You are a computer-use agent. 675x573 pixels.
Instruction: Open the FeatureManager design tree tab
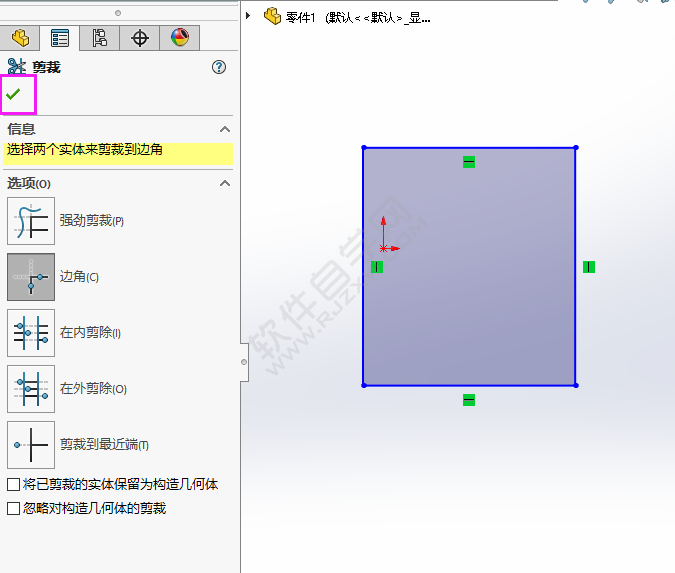point(20,38)
